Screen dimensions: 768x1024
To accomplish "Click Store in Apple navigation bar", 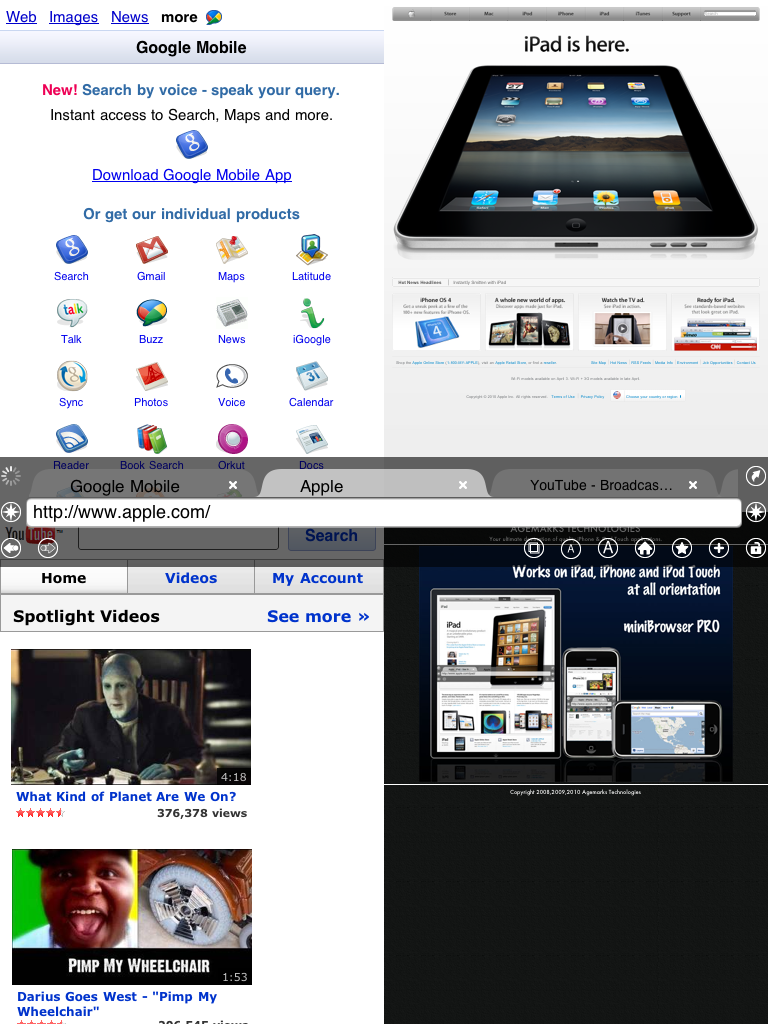I will coord(450,14).
